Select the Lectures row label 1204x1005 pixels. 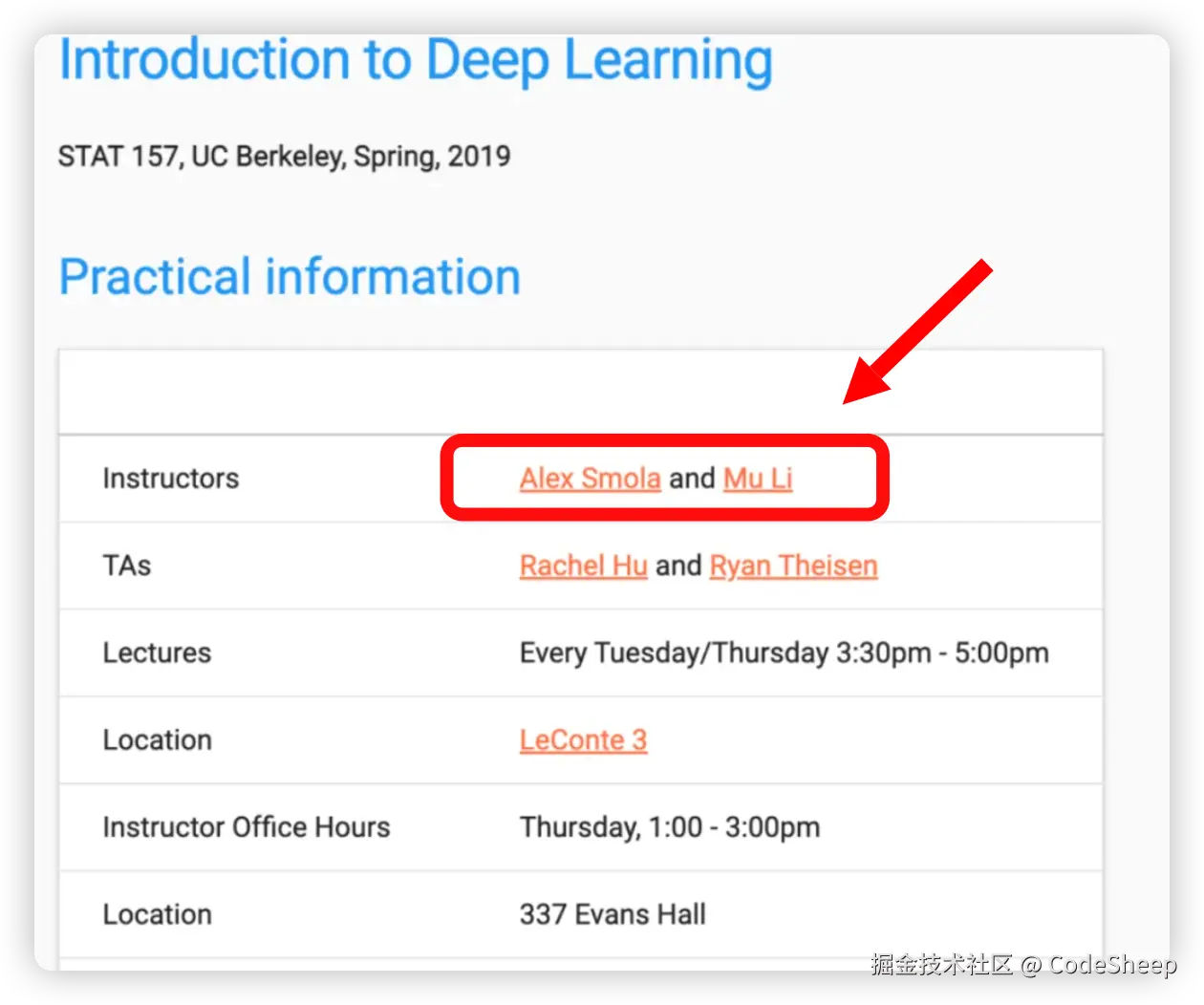coord(157,652)
